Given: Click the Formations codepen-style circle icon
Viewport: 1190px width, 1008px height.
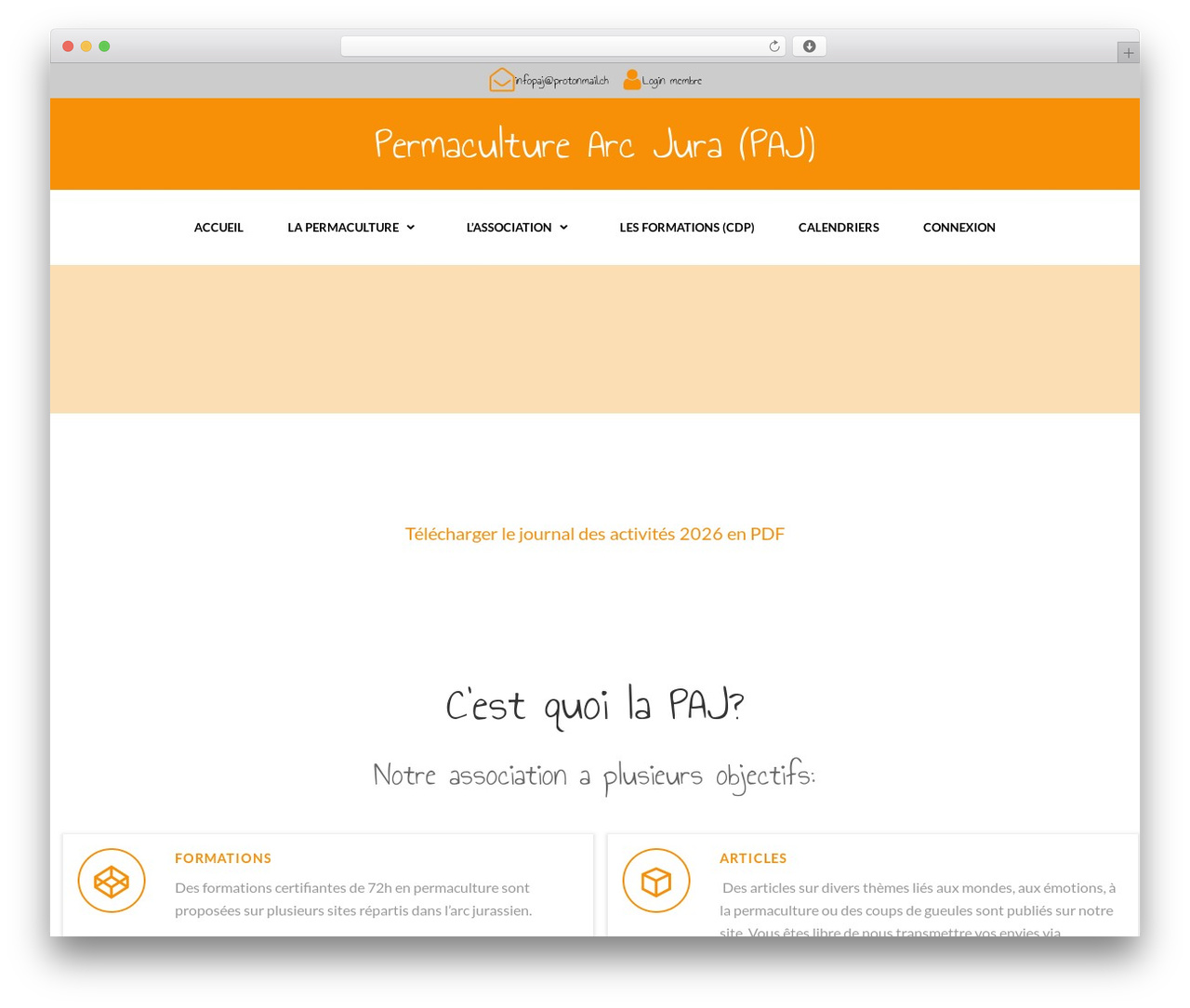Looking at the screenshot, I should point(112,881).
